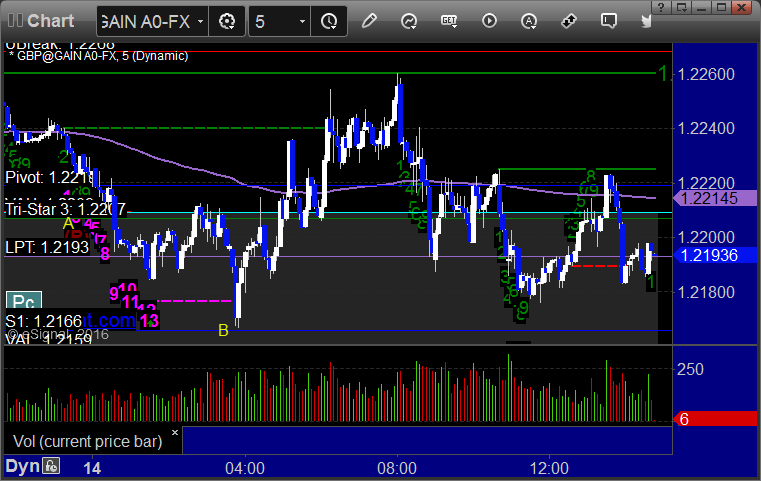Click the yellow 'B' wave label
This screenshot has height=481, width=761.
click(223, 331)
